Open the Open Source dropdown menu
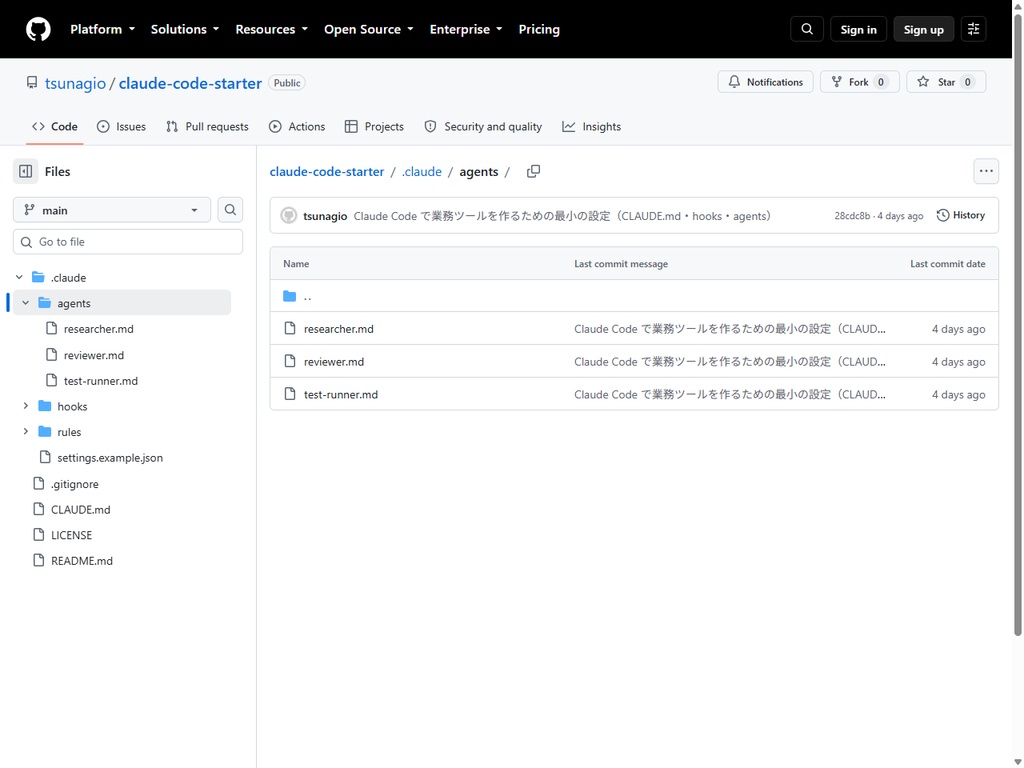1024x768 pixels. click(x=369, y=29)
